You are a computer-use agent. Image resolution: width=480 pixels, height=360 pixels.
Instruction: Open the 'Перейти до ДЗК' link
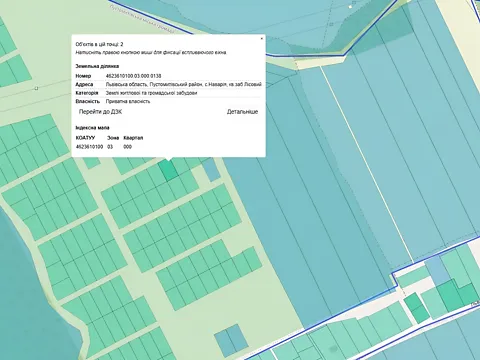[x=100, y=112]
